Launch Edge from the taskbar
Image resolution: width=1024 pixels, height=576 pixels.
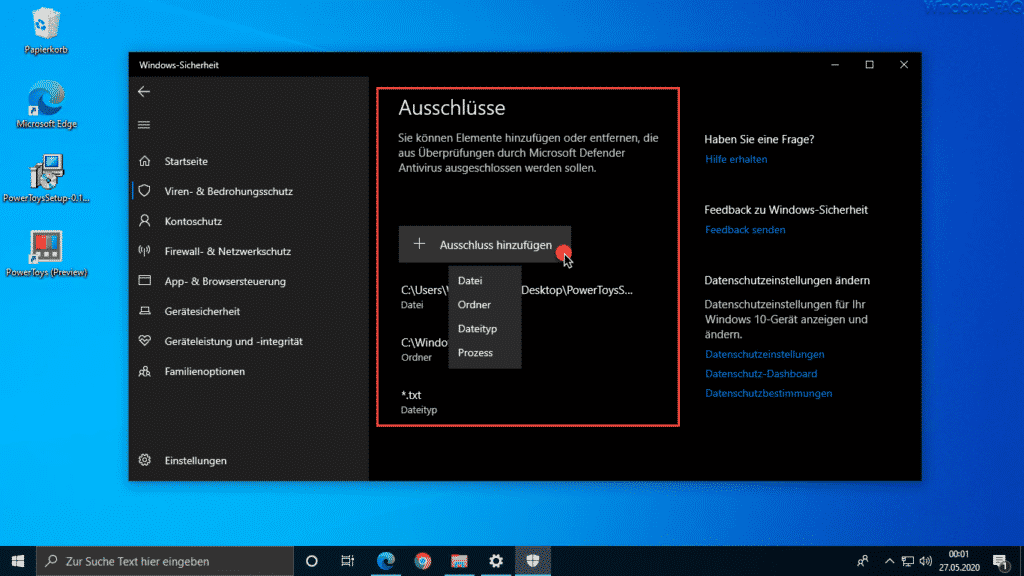coord(386,561)
